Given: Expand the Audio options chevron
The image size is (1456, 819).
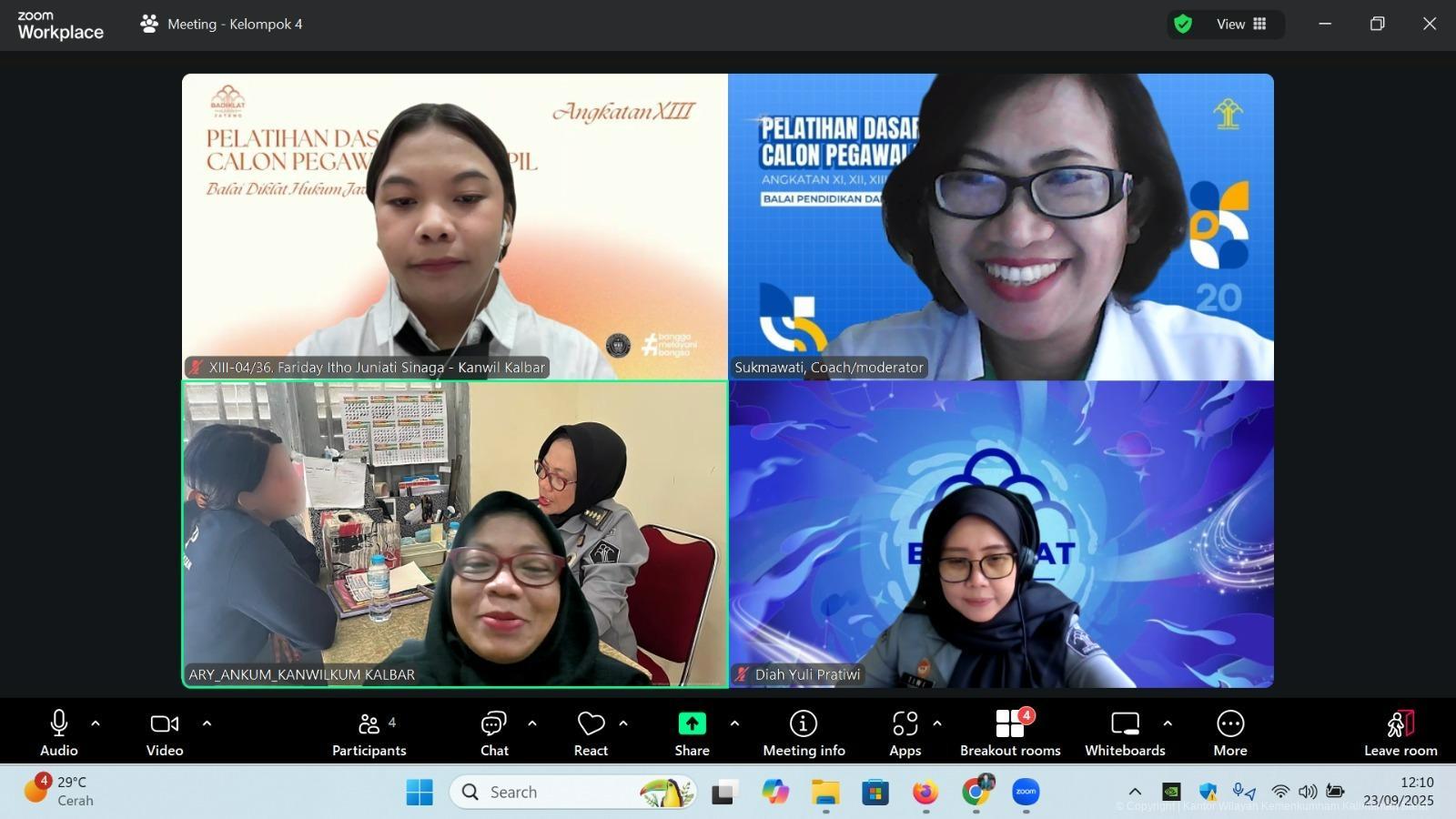Looking at the screenshot, I should [95, 723].
